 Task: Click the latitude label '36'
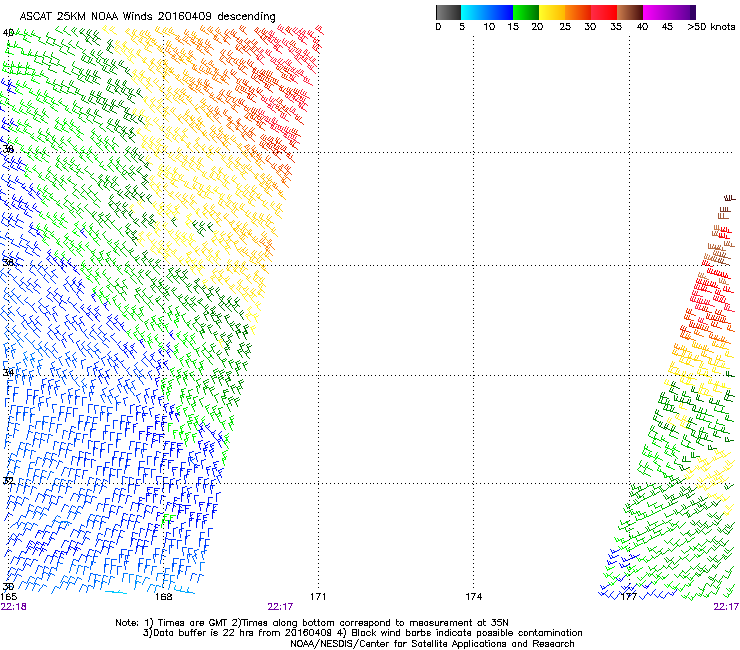tap(8, 262)
